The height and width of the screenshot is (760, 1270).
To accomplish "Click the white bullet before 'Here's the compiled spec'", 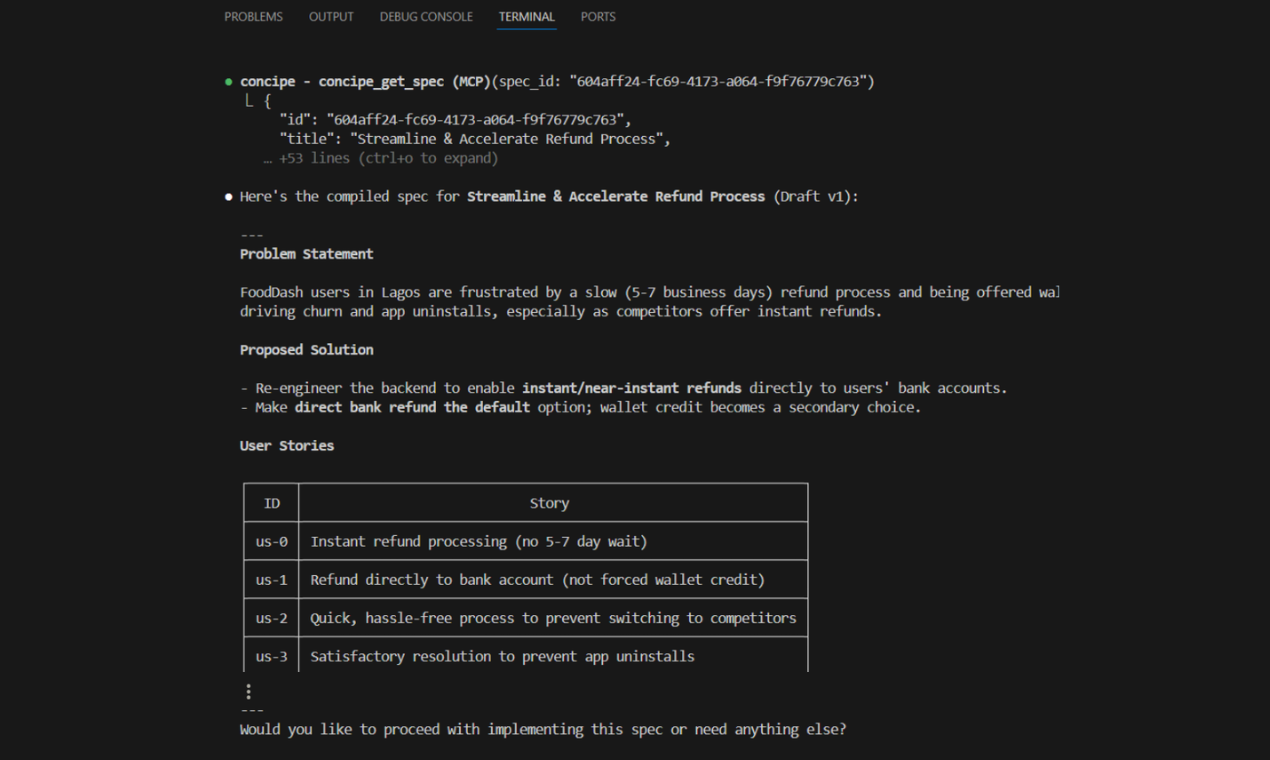I will point(229,197).
